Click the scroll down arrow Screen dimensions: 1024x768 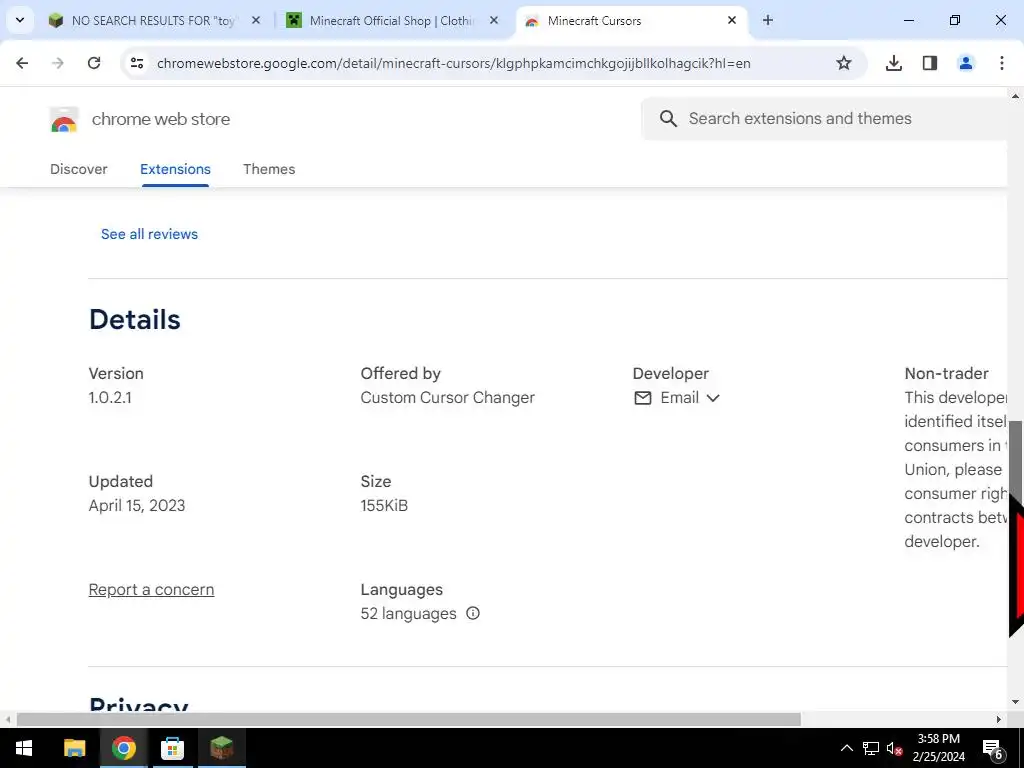pos(1016,703)
